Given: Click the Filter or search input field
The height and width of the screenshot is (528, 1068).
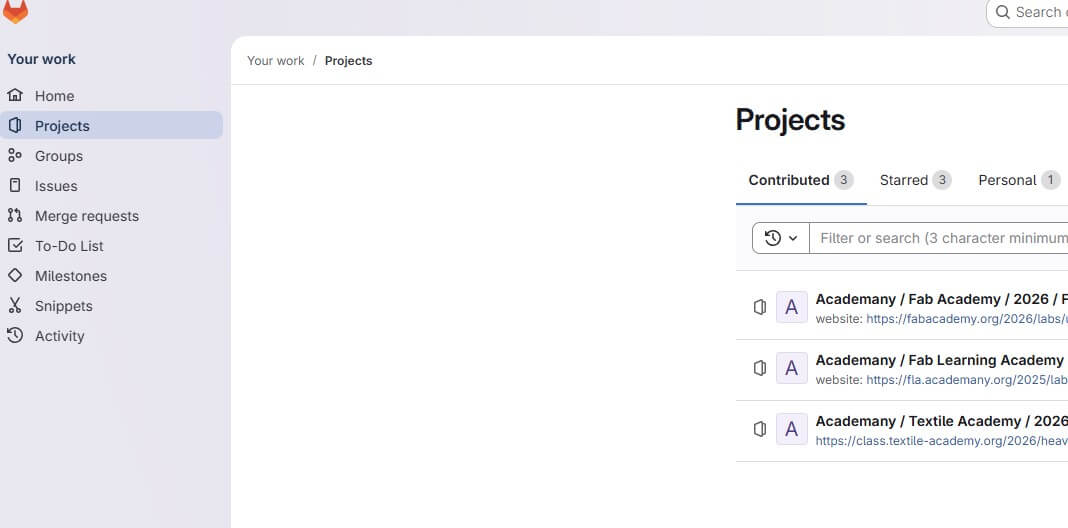Looking at the screenshot, I should [x=940, y=238].
